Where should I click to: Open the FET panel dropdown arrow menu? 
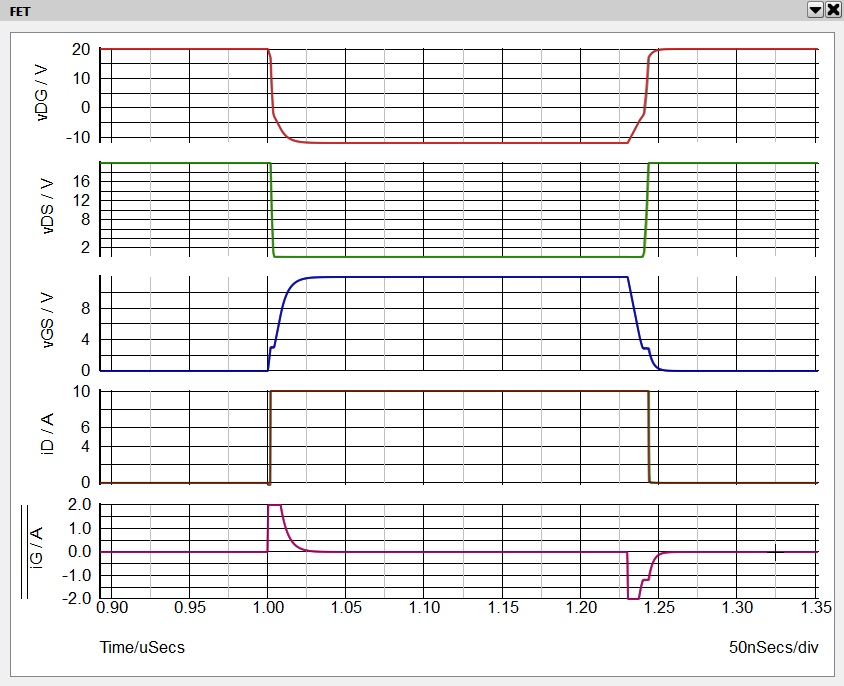[815, 9]
